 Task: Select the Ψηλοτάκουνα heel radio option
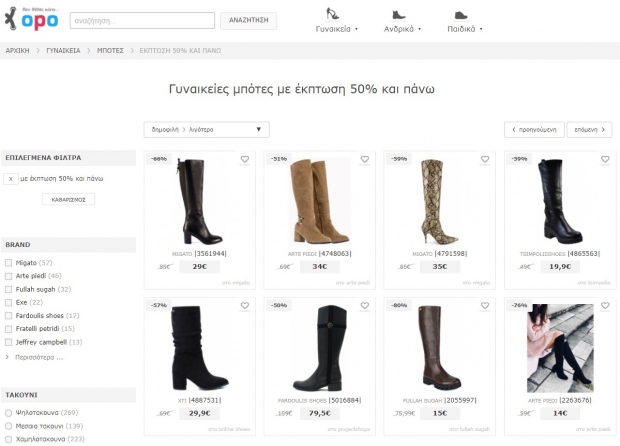coord(8,413)
